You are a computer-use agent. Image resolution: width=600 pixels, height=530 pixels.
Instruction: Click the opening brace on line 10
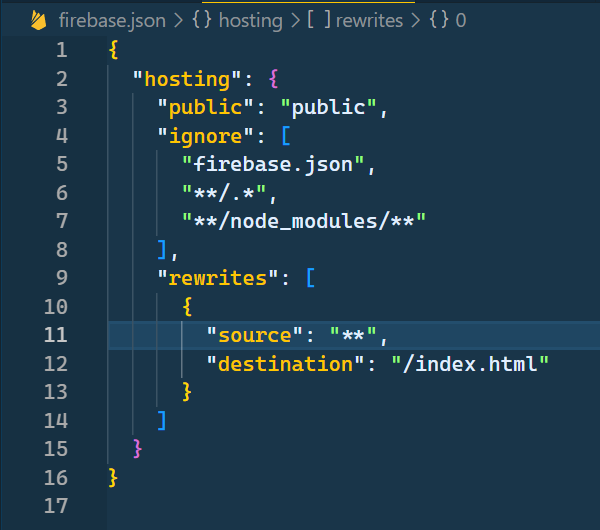coord(187,306)
